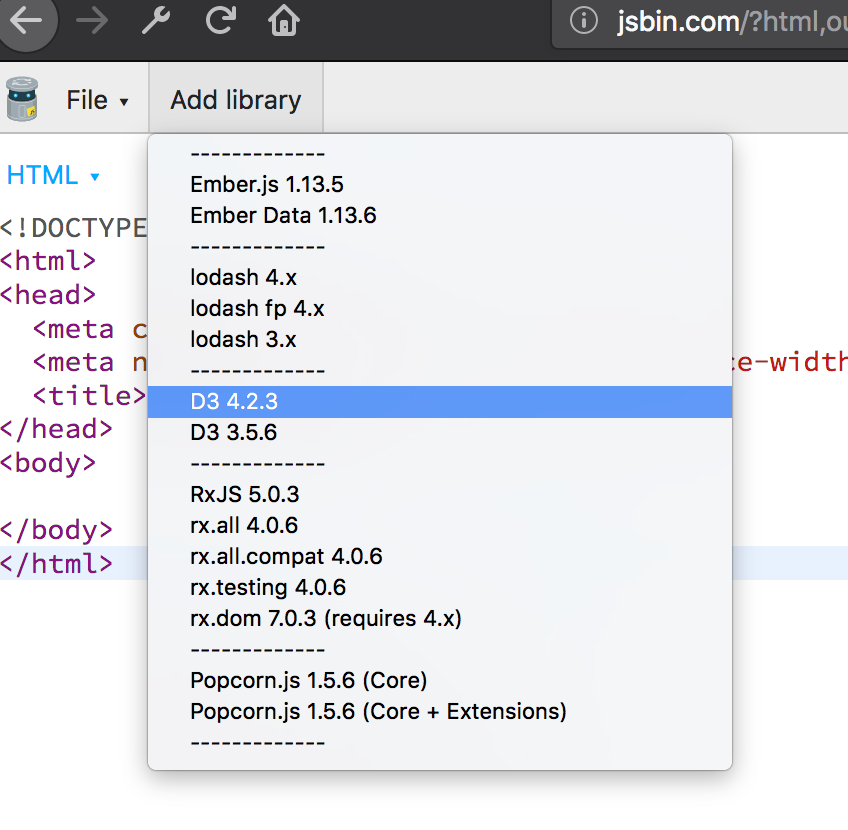Close the Add library menu button

[x=236, y=99]
